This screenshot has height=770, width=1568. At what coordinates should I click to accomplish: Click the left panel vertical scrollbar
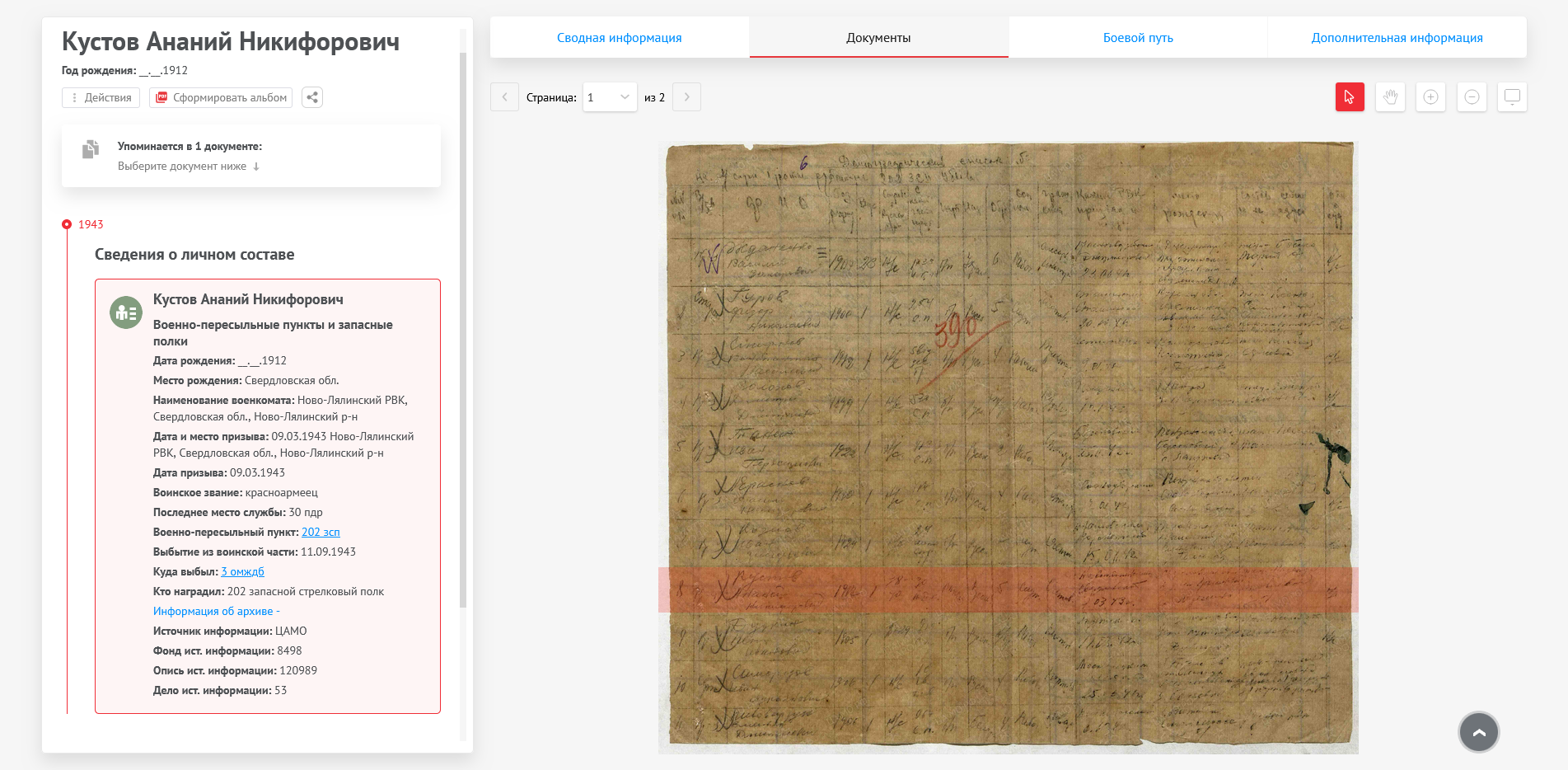(x=463, y=330)
